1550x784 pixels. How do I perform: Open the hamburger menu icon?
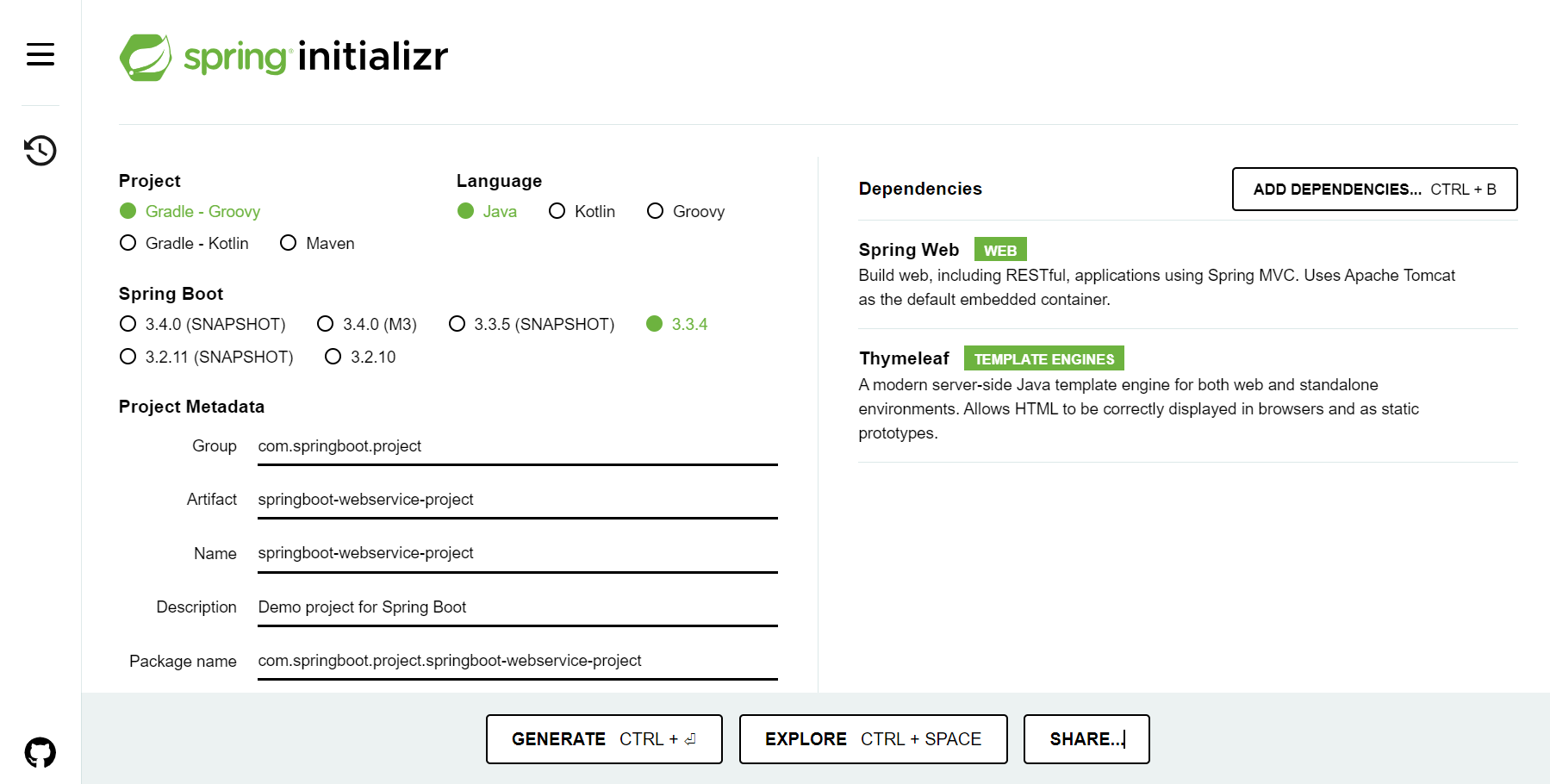(40, 54)
